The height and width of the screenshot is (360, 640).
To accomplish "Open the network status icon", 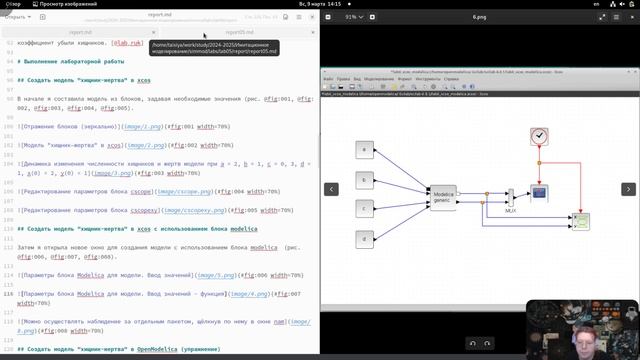I will [613, 4].
